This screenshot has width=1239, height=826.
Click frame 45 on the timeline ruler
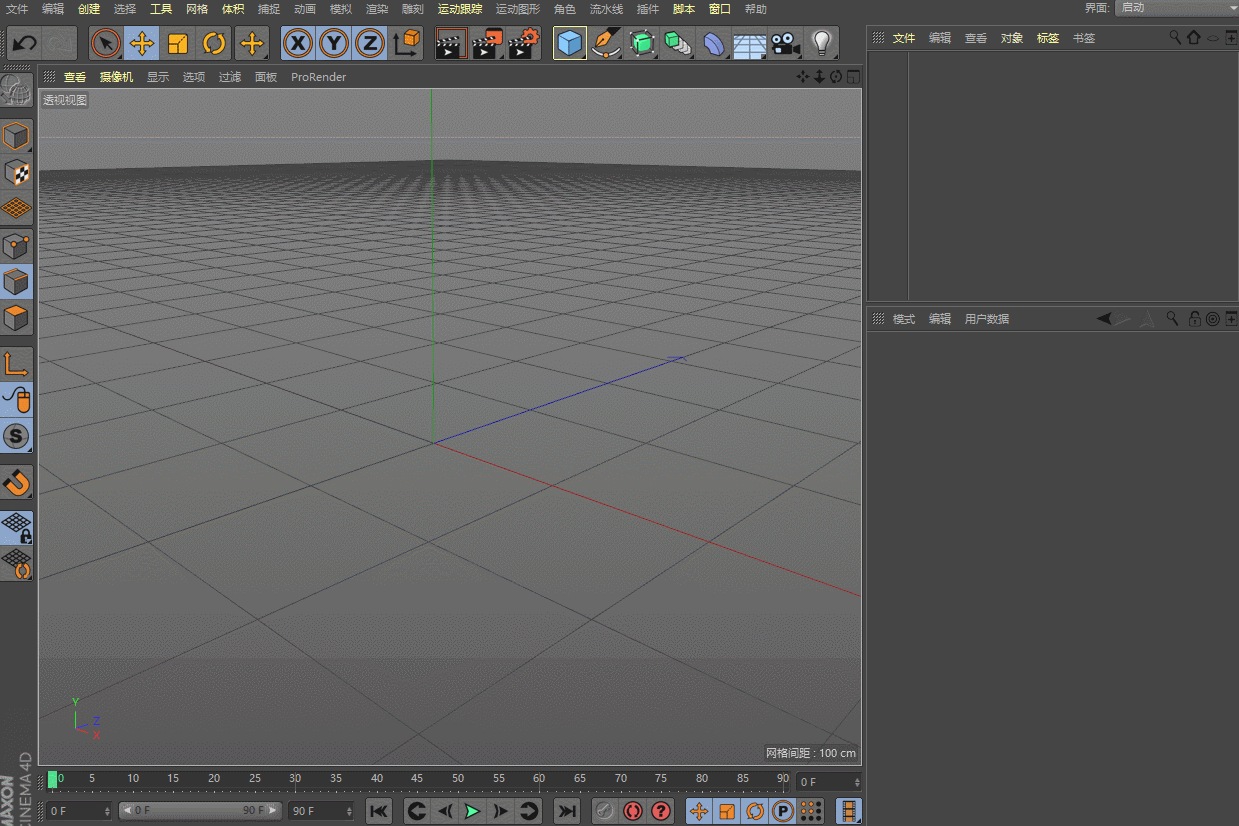pos(416,779)
